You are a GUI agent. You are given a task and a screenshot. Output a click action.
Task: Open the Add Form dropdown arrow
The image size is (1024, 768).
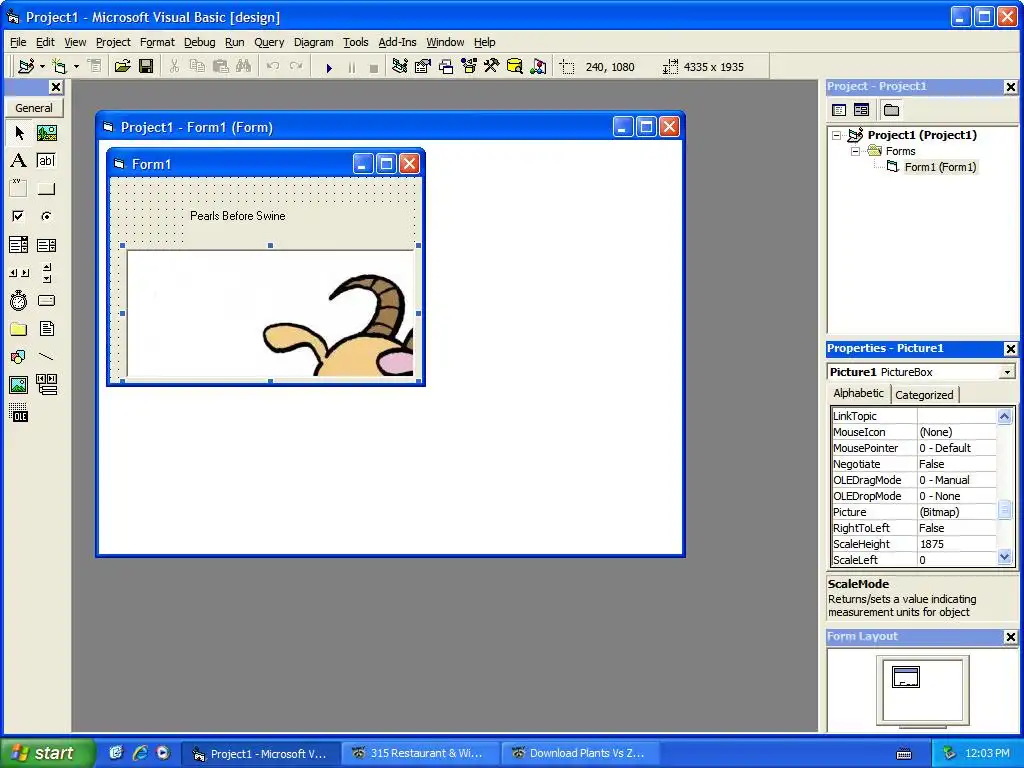76,67
